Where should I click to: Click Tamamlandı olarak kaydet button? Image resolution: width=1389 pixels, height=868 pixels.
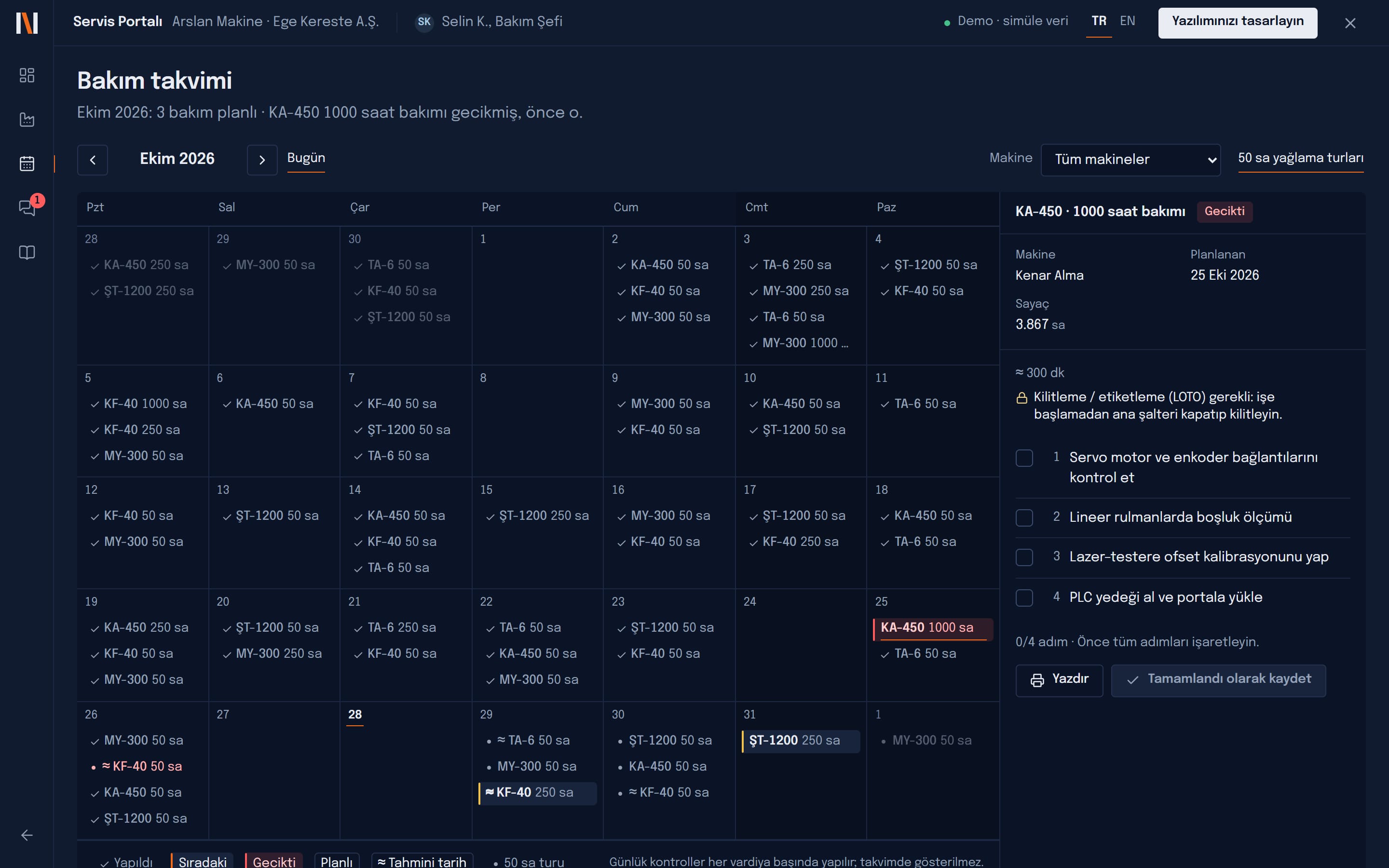click(1219, 680)
